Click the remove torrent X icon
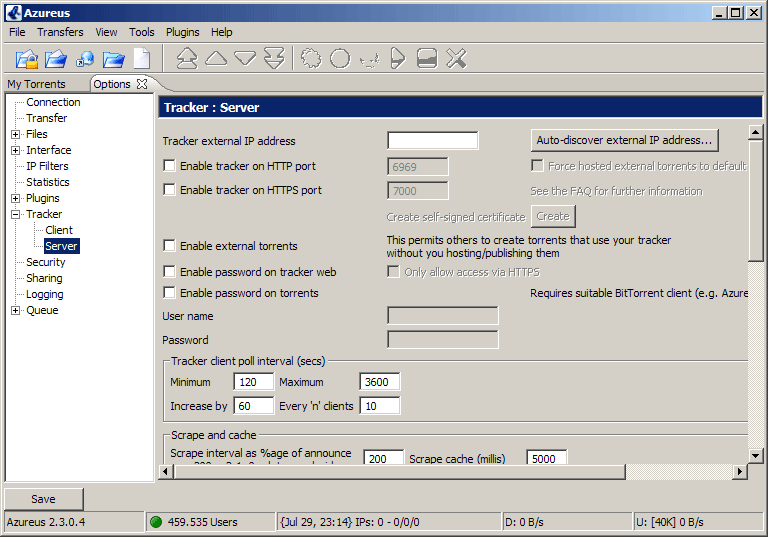Screen dimensions: 768x537 pyautogui.click(x=456, y=59)
